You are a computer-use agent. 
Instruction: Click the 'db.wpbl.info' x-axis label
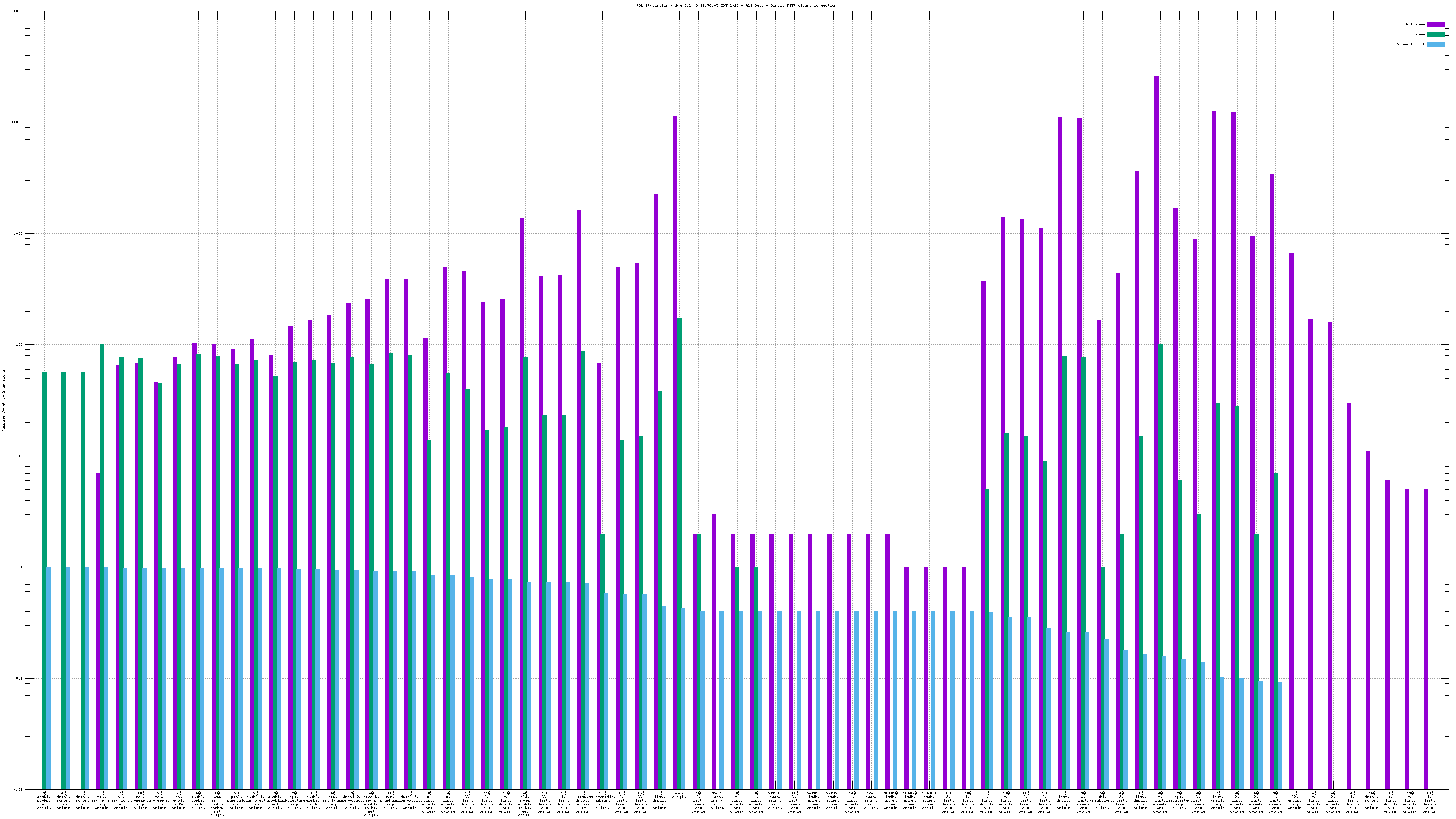pyautogui.click(x=179, y=800)
